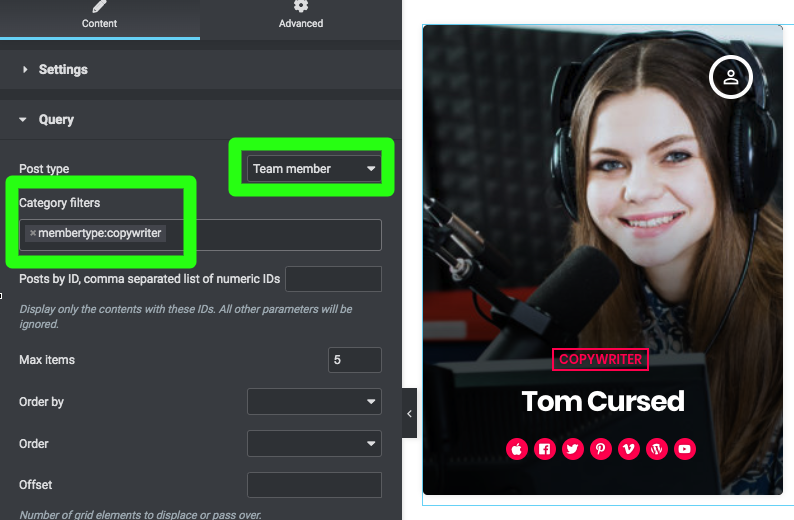Click the Facebook social icon

(544, 449)
